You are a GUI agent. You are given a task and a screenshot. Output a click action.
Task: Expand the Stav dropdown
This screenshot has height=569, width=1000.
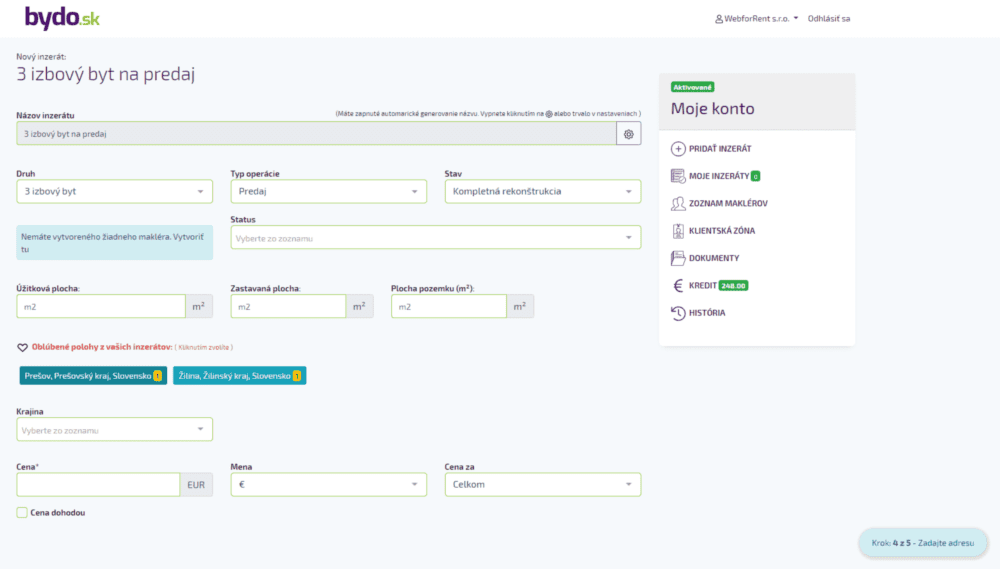542,191
